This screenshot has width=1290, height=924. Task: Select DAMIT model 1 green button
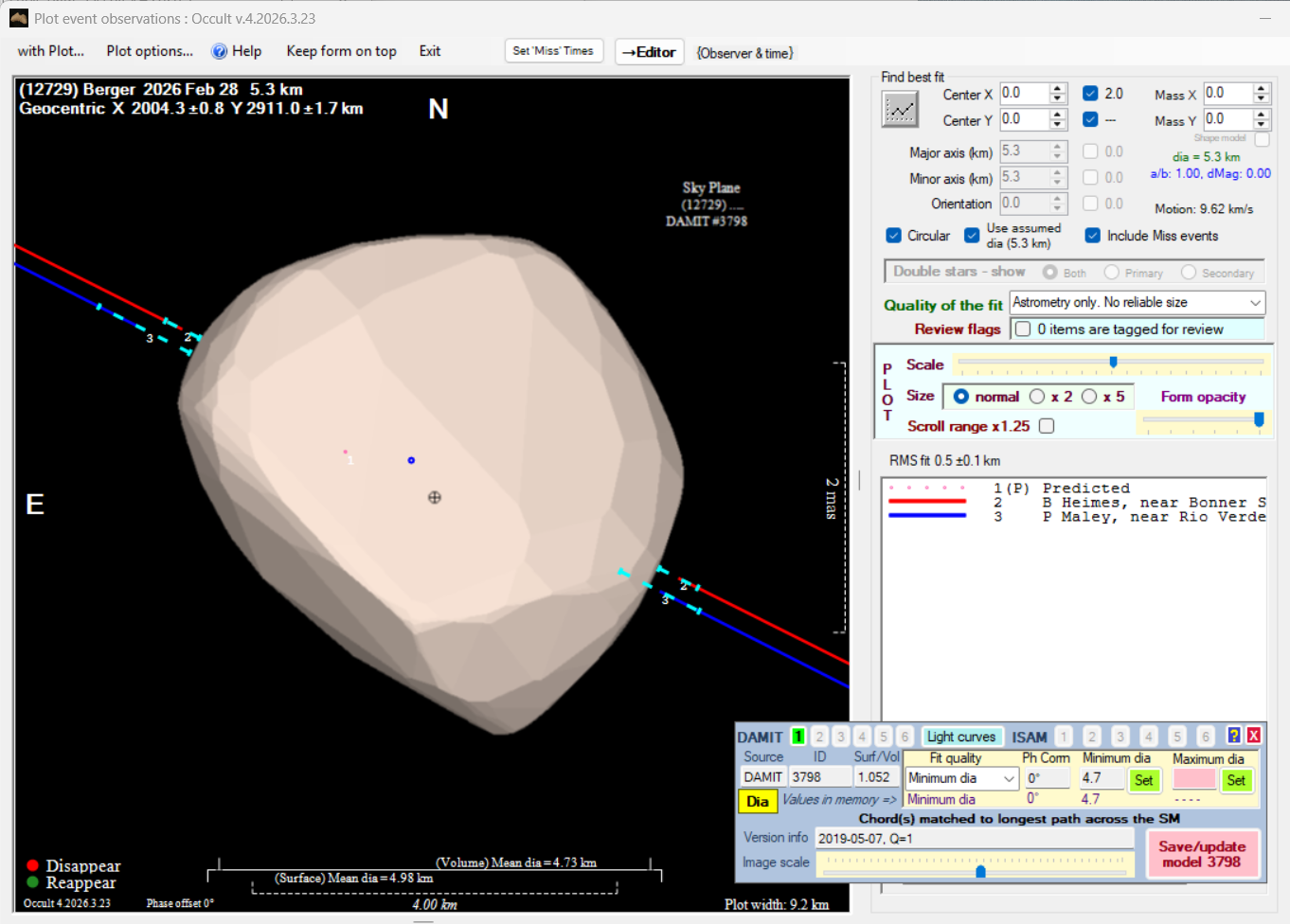[798, 737]
